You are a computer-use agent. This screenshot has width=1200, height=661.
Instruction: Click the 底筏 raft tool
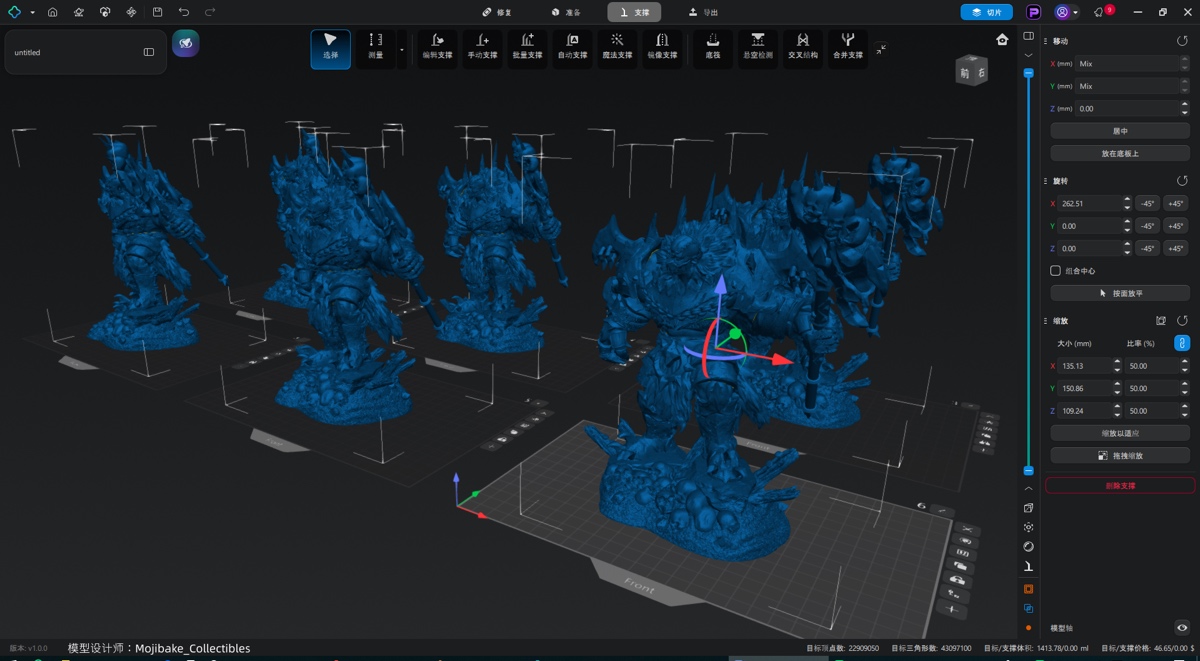(x=712, y=46)
